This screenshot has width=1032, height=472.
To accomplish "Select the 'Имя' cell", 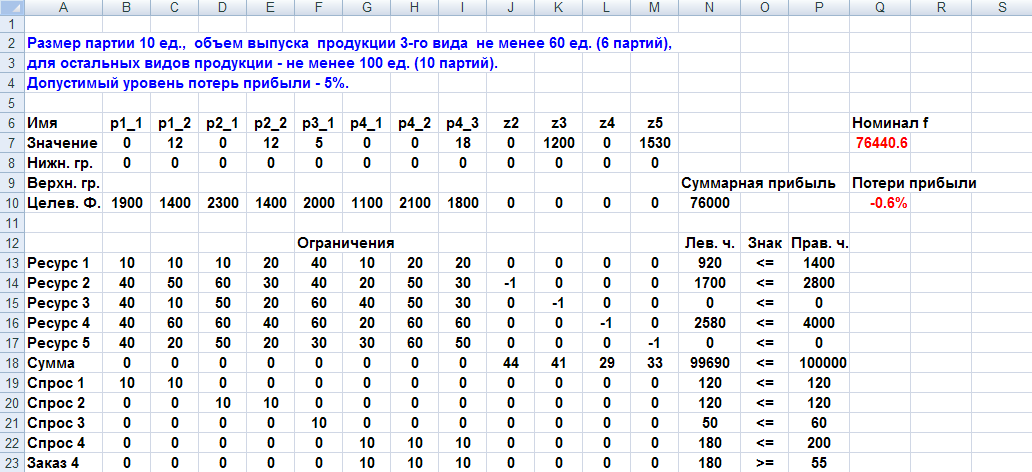I will coord(64,123).
